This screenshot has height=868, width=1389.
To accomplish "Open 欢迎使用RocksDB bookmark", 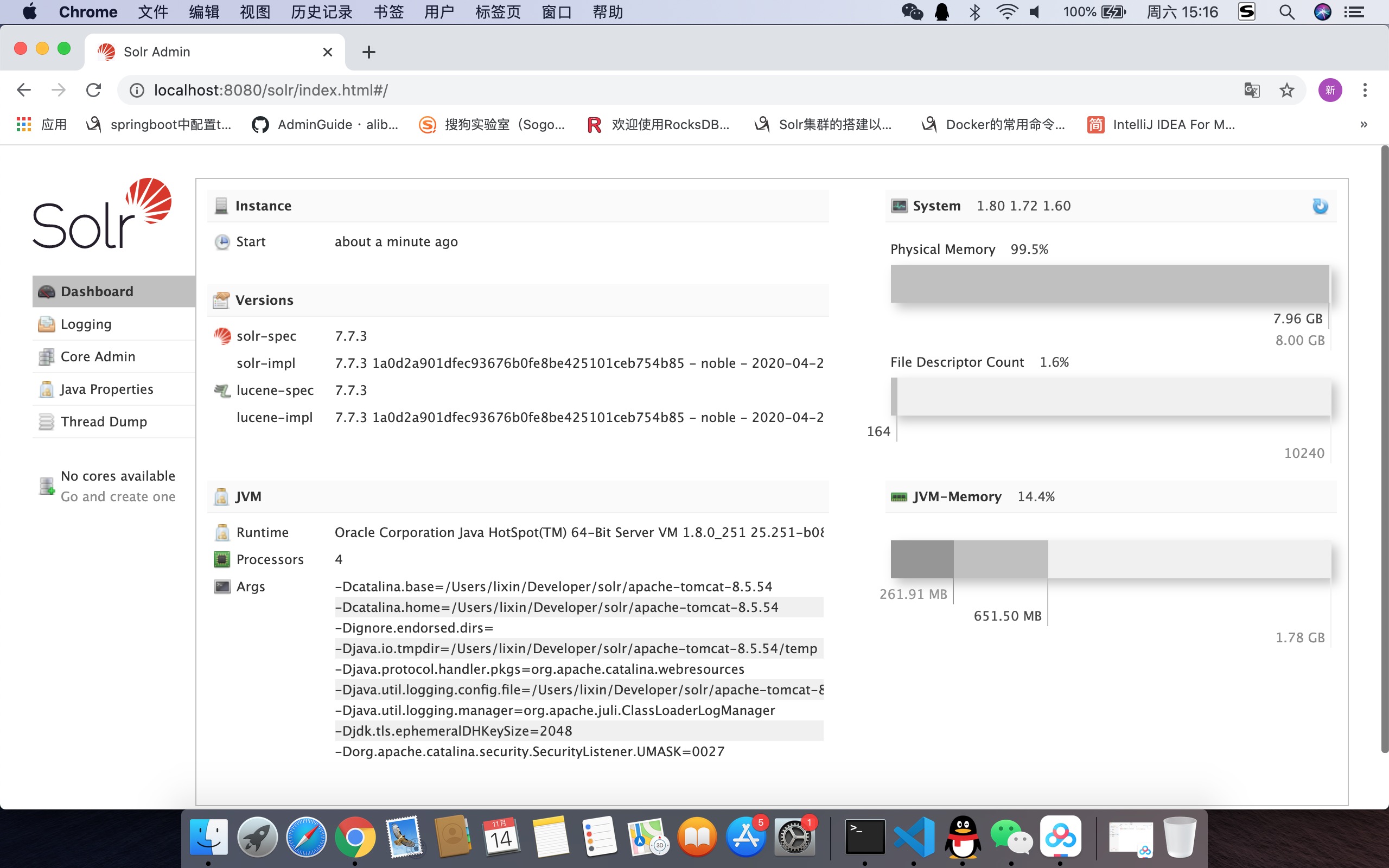I will click(658, 125).
